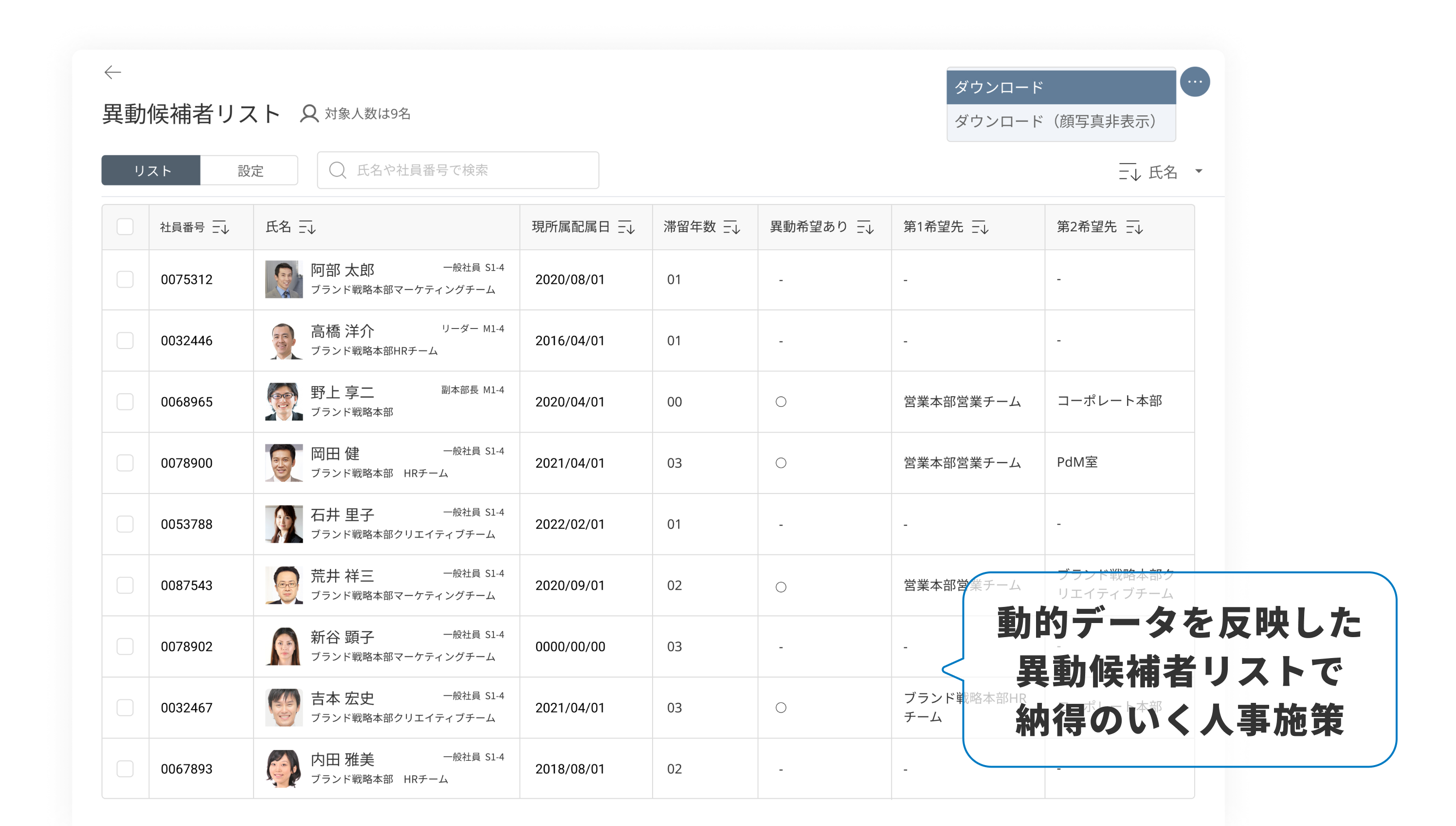Open the three-dot more options button

[x=1195, y=82]
